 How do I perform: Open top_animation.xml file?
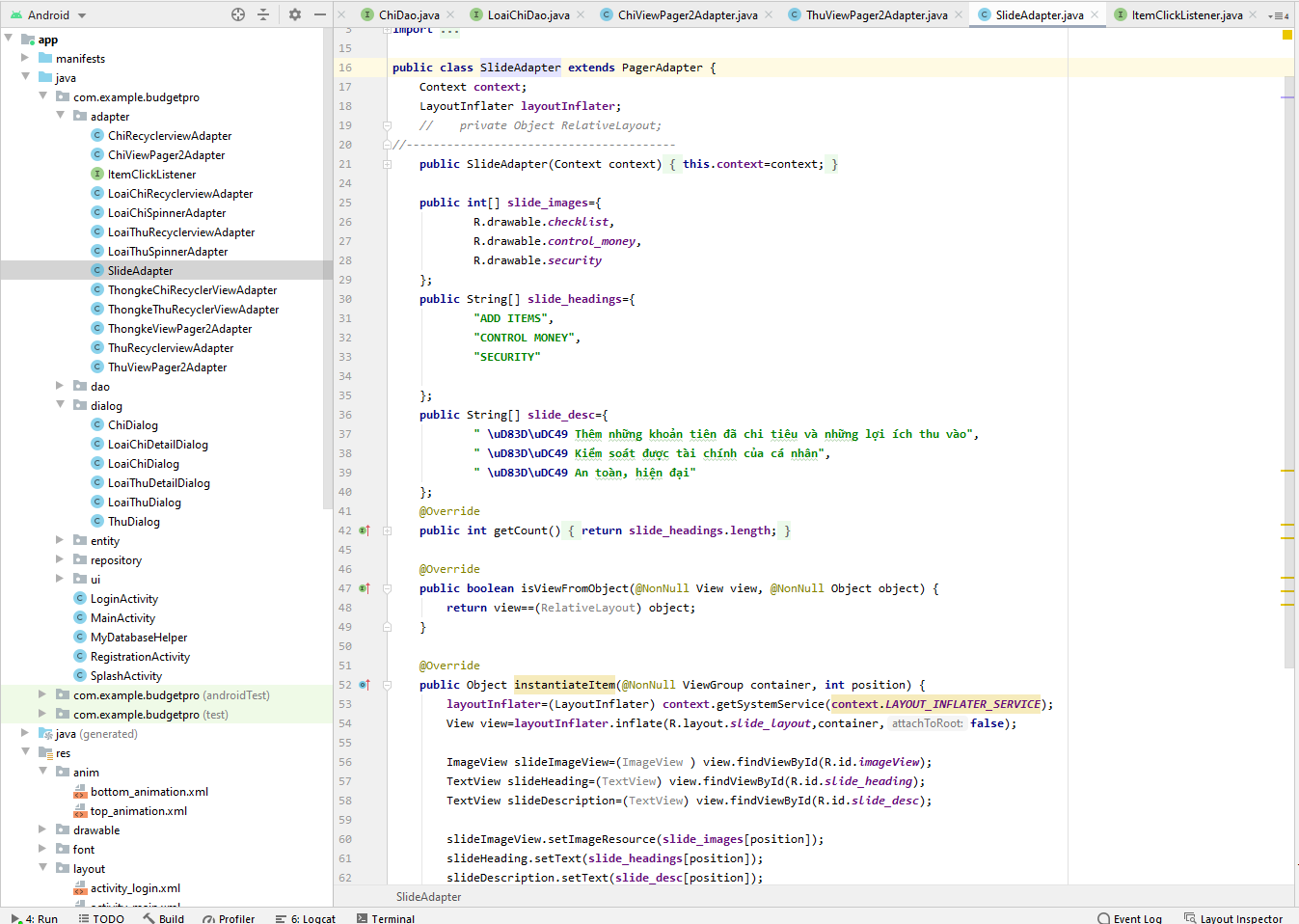[138, 811]
